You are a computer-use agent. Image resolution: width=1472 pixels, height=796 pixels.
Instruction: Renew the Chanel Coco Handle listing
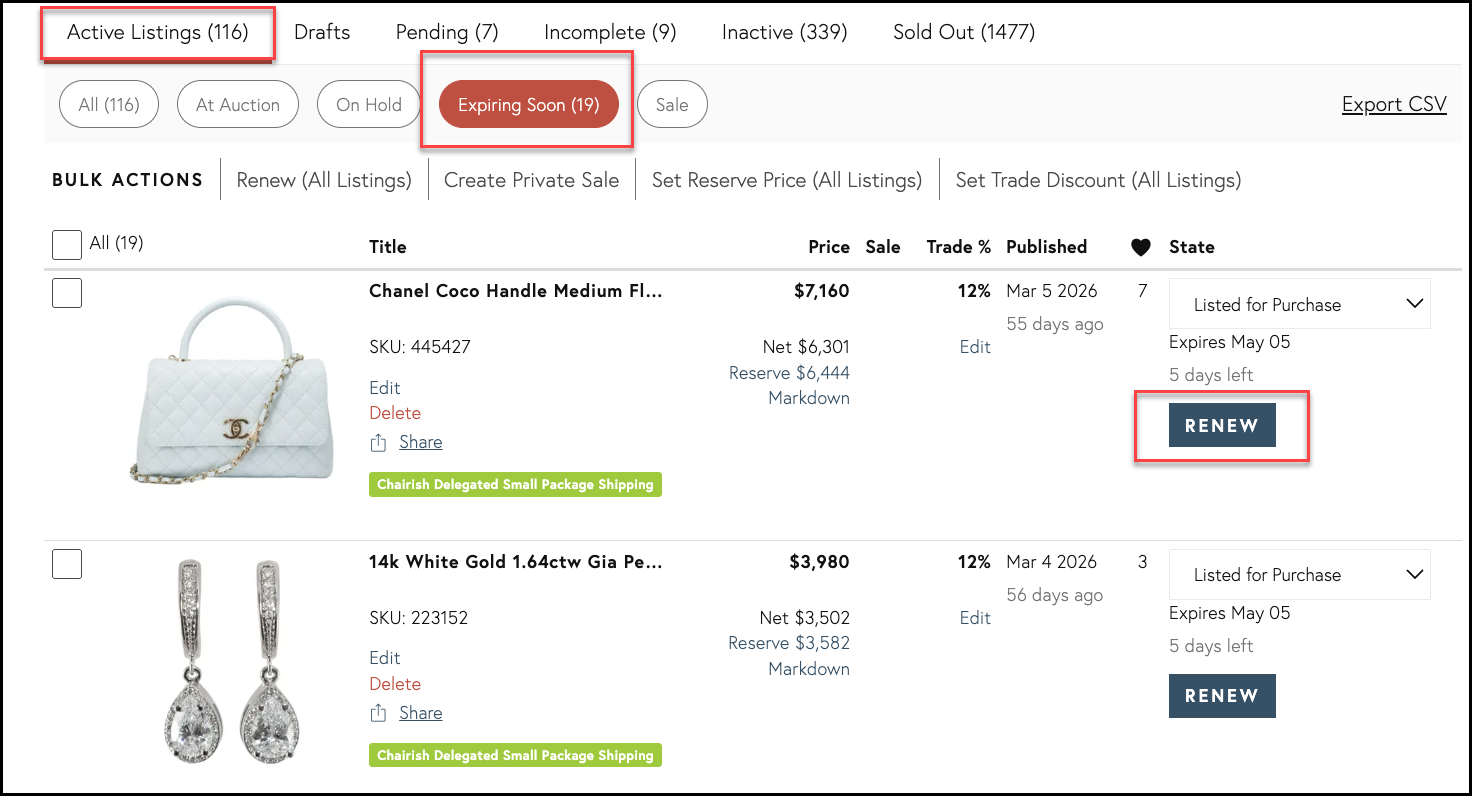(1222, 425)
